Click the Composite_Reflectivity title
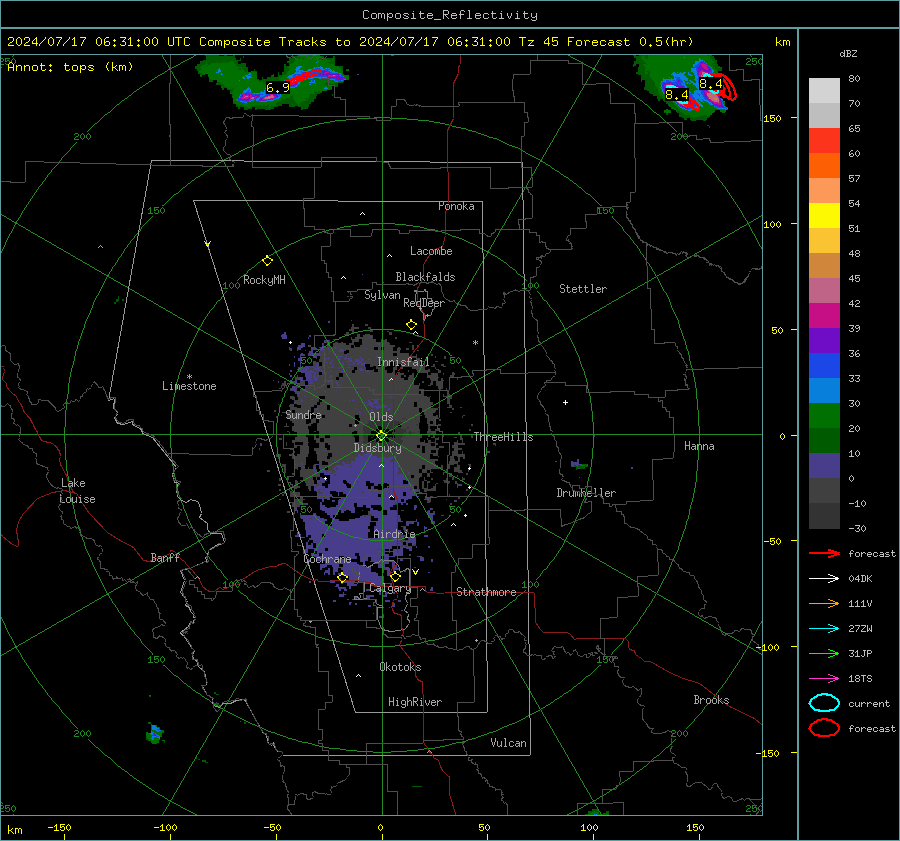The width and height of the screenshot is (900, 841). point(449,15)
